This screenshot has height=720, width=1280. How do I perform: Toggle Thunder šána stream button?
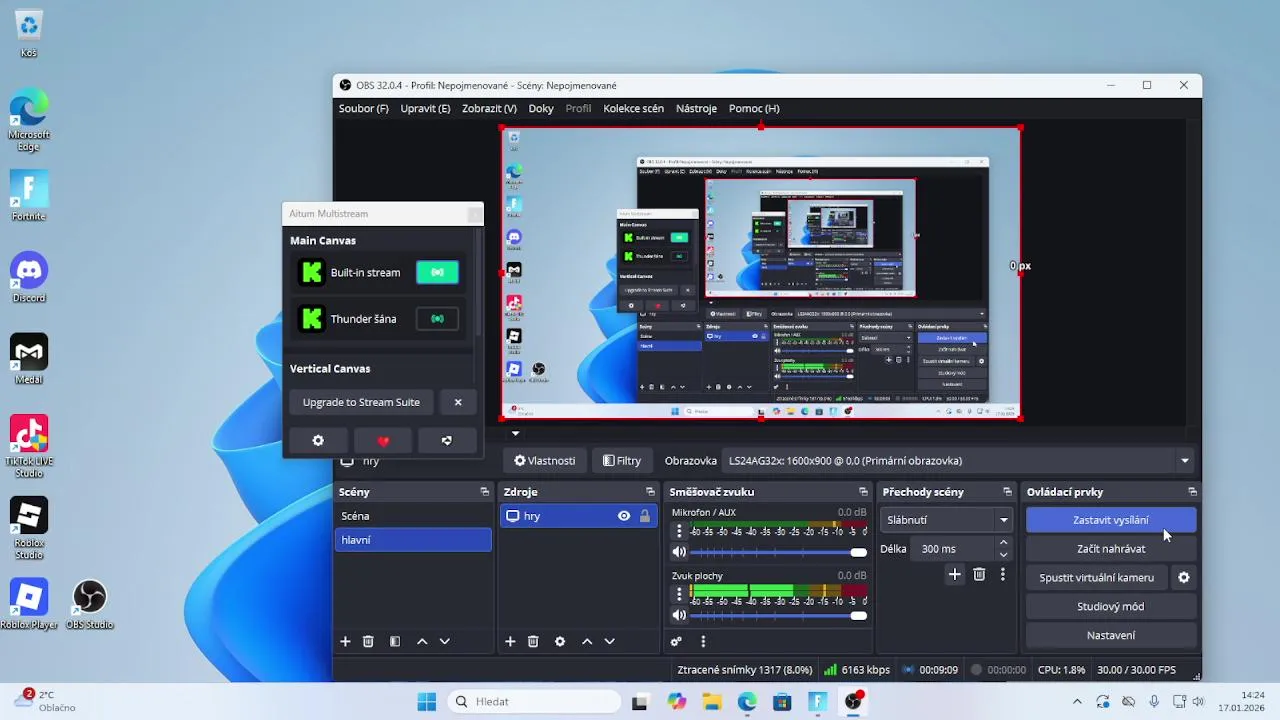coord(437,319)
